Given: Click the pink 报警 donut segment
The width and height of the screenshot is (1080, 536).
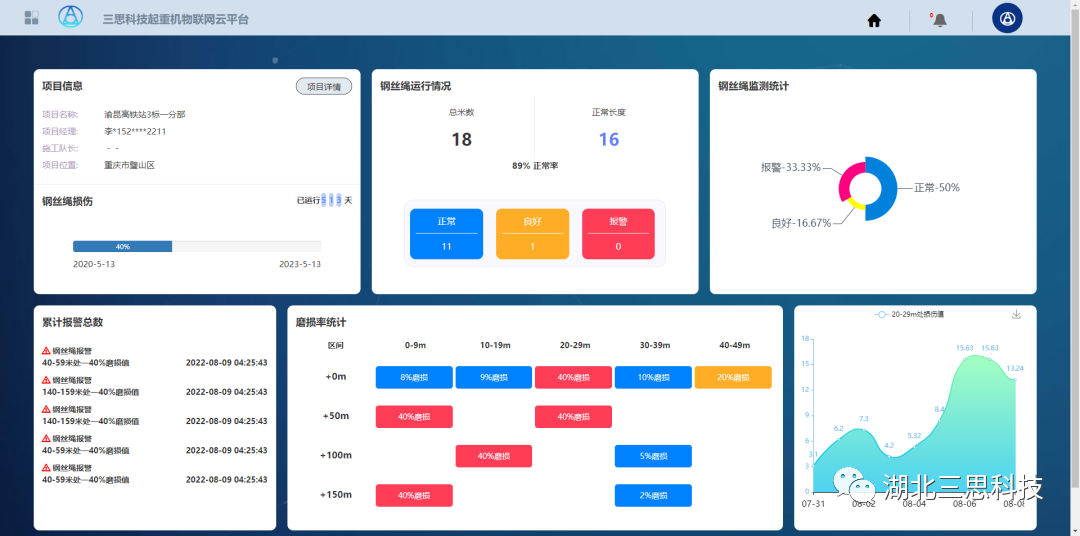Looking at the screenshot, I should 845,178.
